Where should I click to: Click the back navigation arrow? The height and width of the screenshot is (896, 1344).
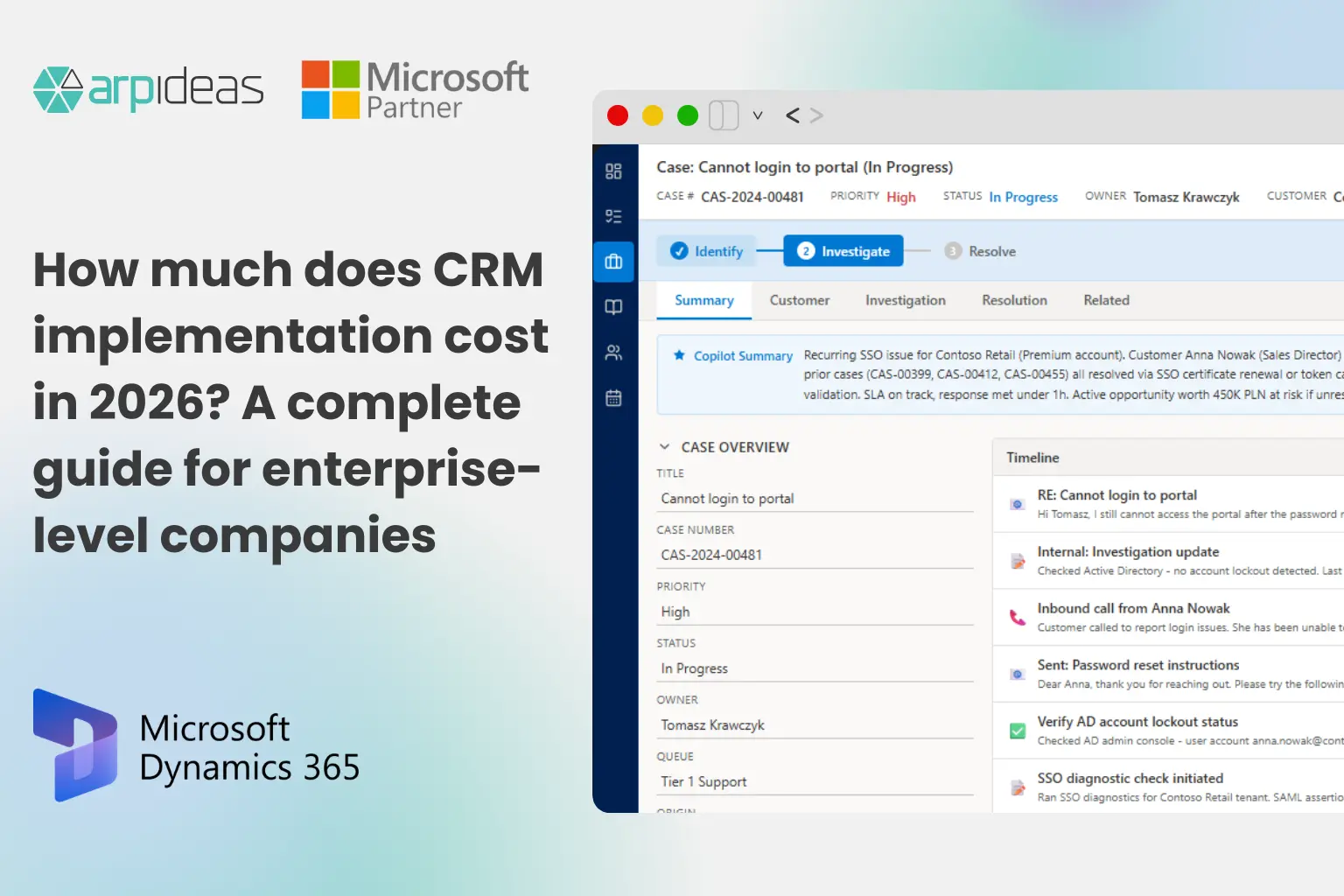792,115
